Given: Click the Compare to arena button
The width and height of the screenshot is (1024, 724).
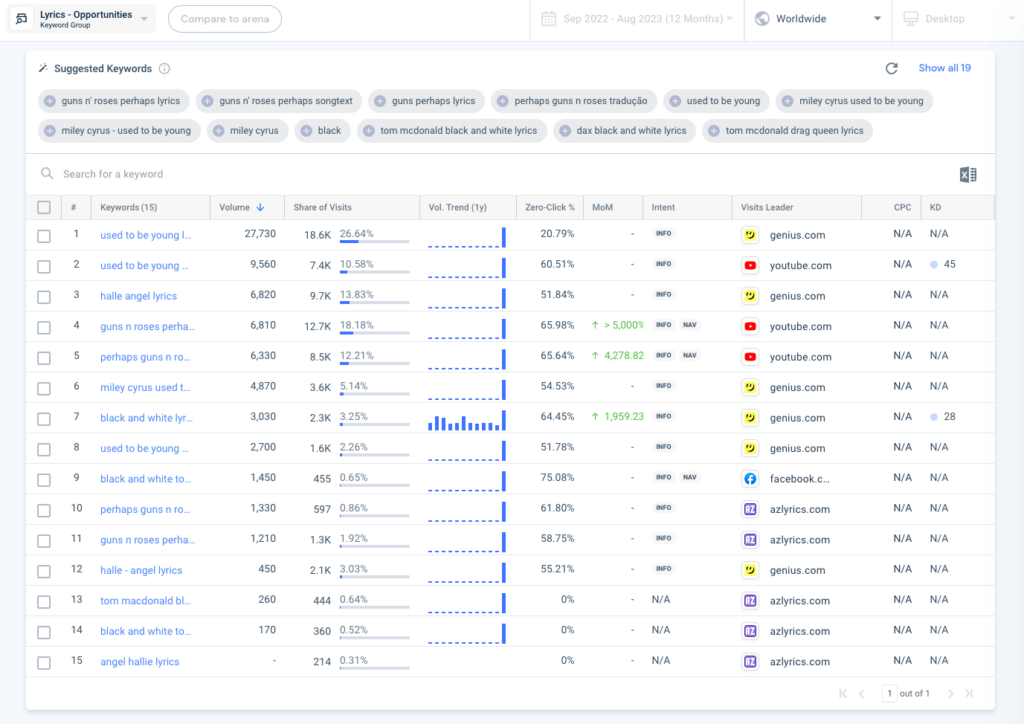Looking at the screenshot, I should pos(224,19).
